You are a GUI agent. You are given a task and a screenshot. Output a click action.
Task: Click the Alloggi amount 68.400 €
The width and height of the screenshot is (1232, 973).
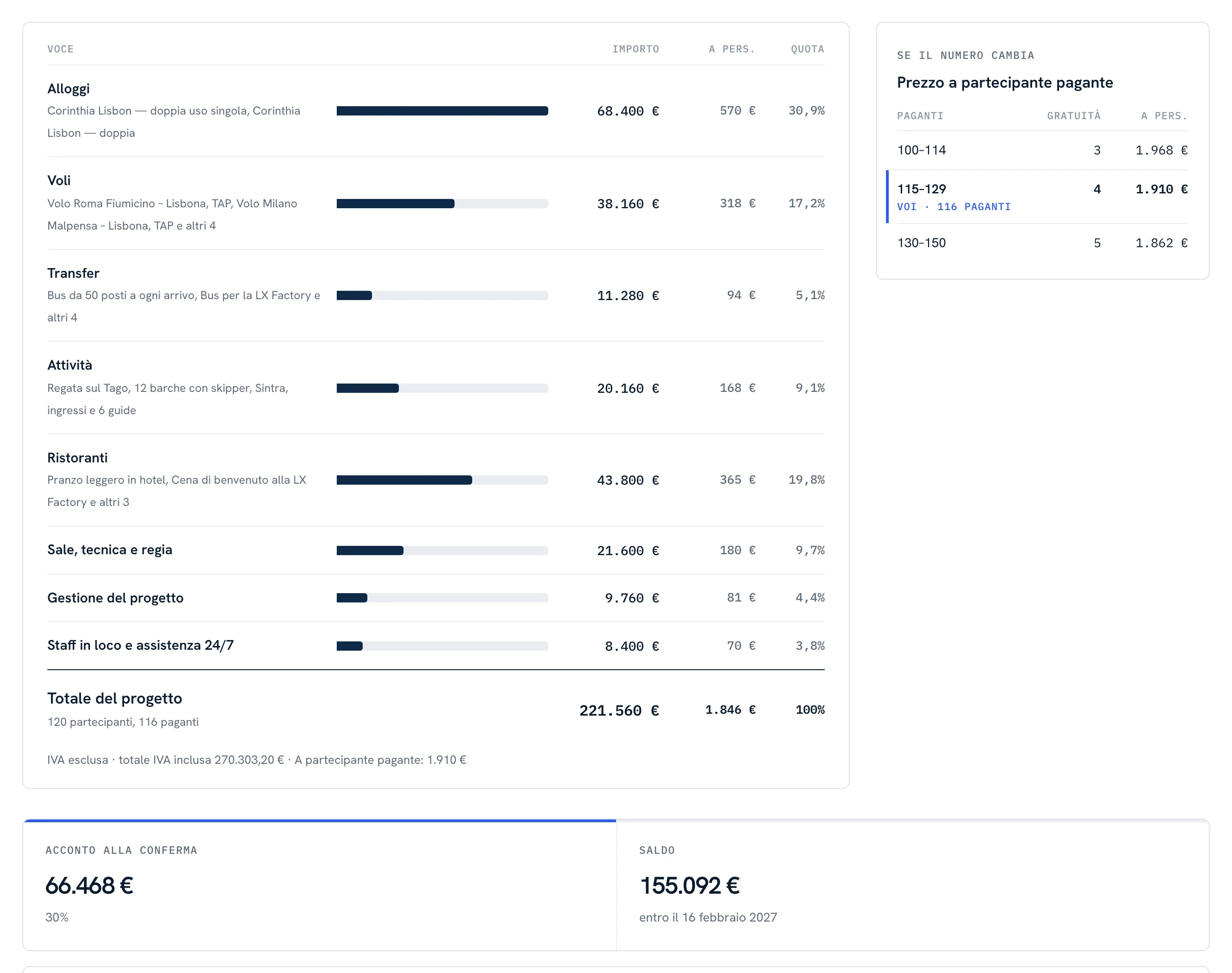(628, 111)
